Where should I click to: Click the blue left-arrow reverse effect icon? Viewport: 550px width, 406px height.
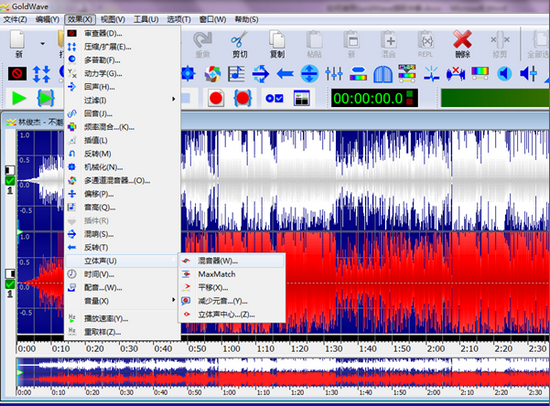point(285,74)
